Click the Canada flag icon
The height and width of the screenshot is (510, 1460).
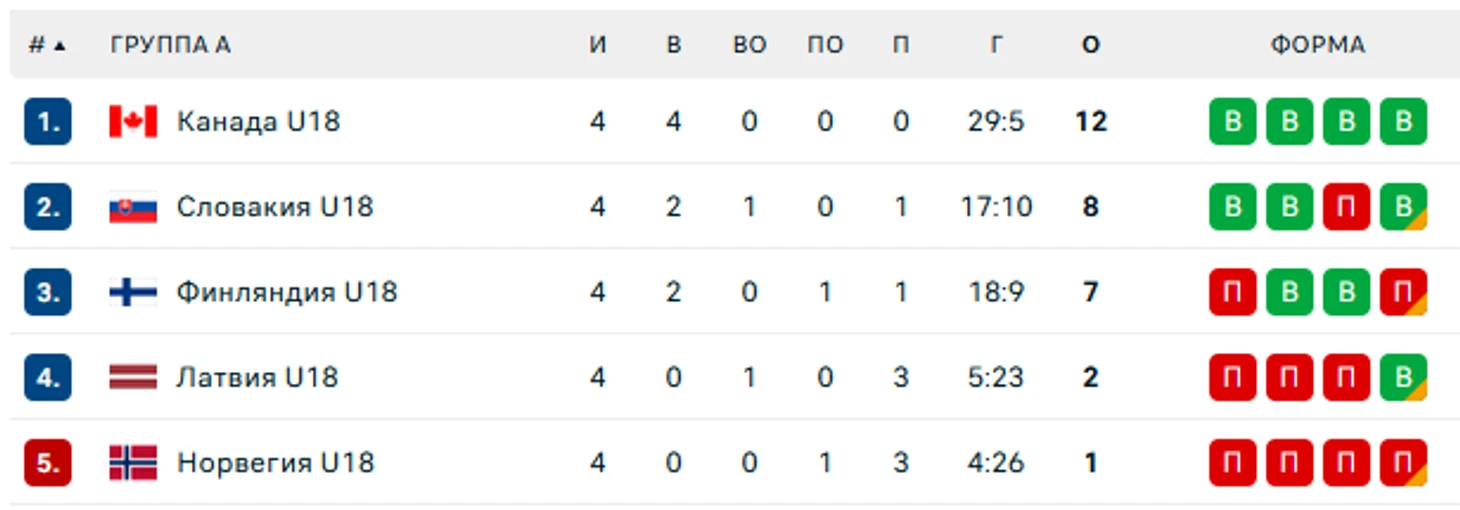pyautogui.click(x=133, y=122)
